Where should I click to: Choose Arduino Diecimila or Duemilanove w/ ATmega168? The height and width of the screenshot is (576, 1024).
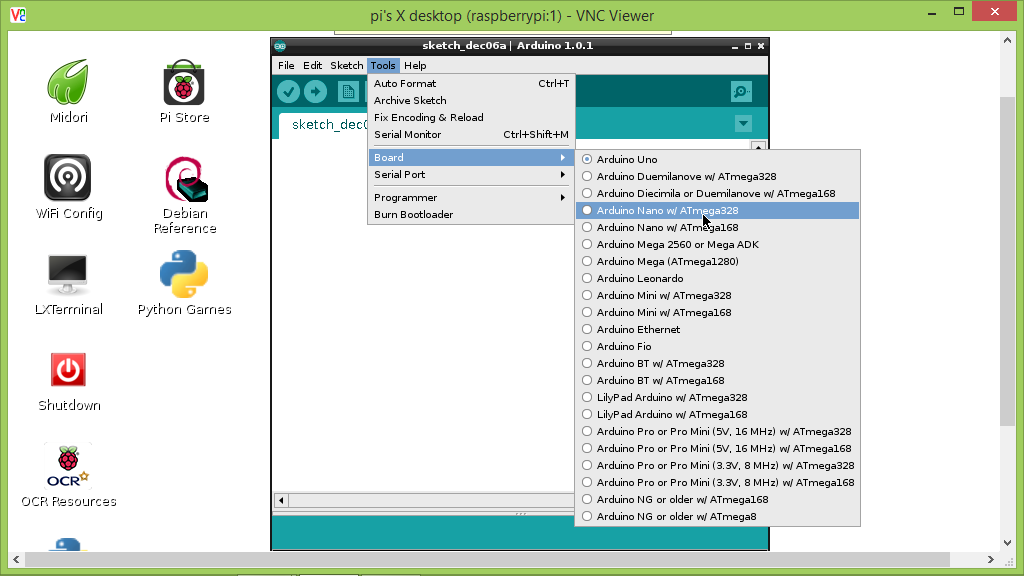coord(718,193)
